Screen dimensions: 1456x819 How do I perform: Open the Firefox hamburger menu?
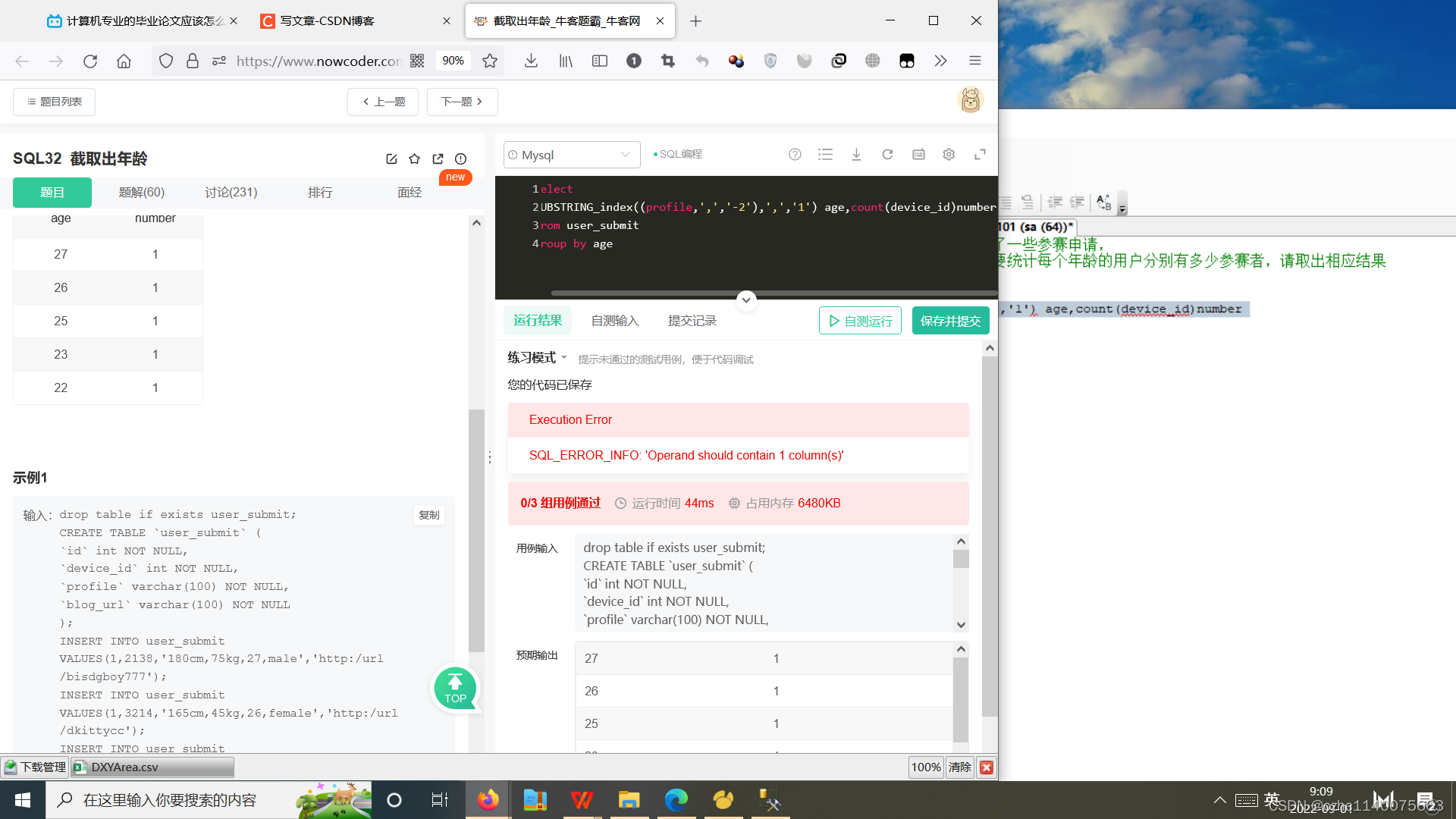pos(975,61)
